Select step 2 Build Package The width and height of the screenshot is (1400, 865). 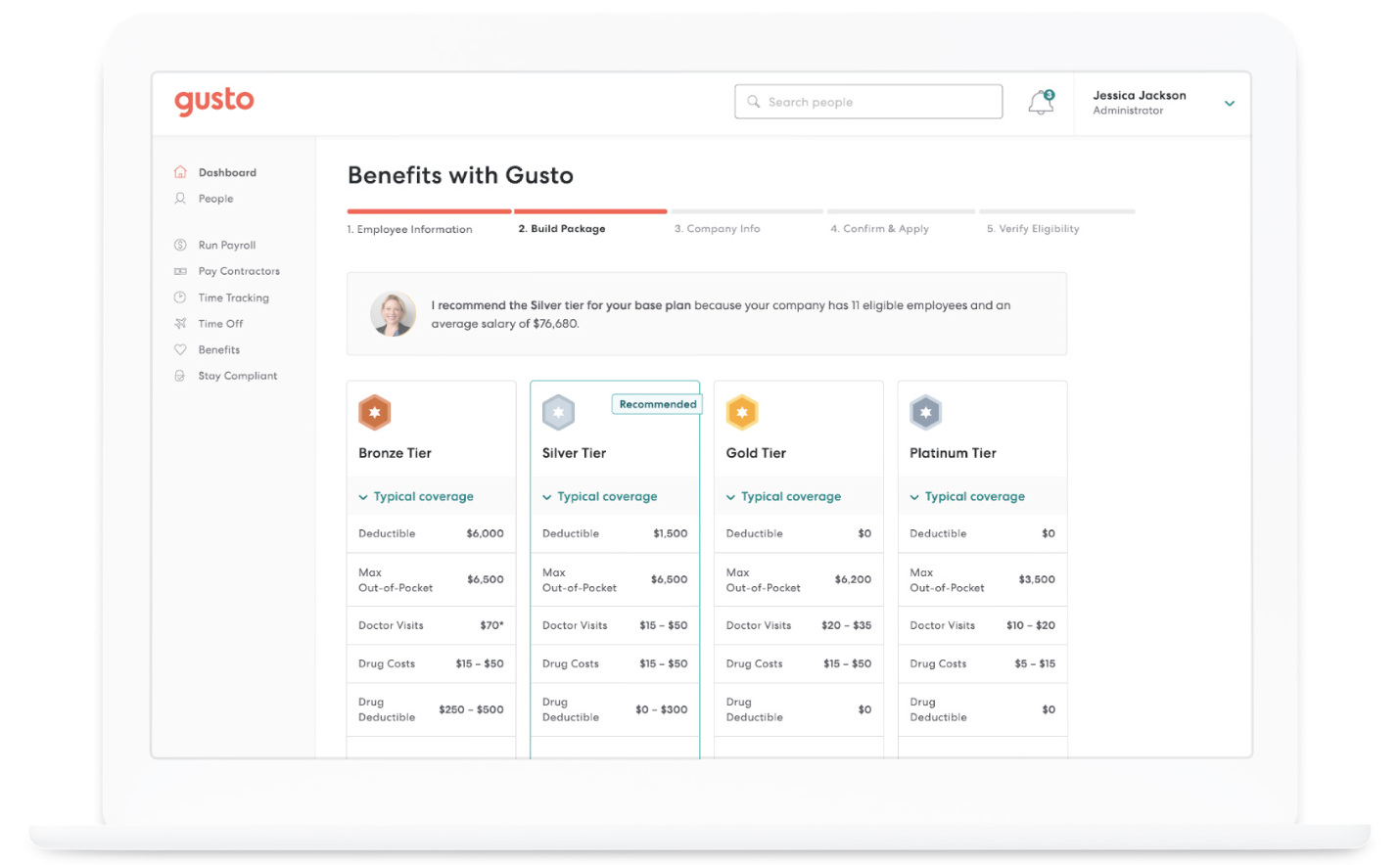[x=562, y=229]
